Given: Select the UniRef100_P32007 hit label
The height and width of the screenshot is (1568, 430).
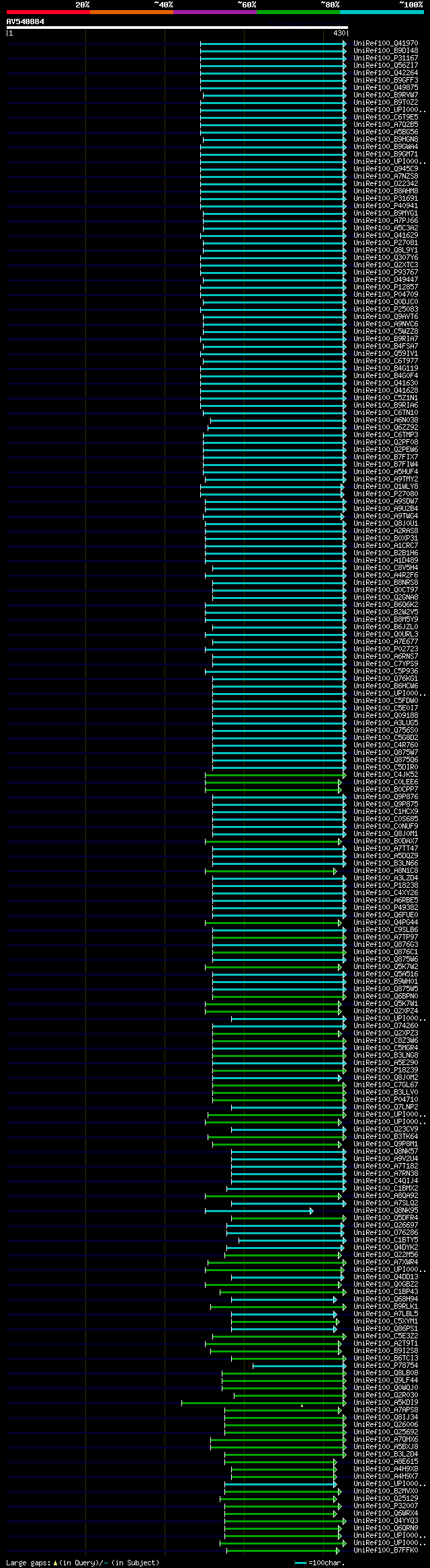Looking at the screenshot, I should point(386,1506).
